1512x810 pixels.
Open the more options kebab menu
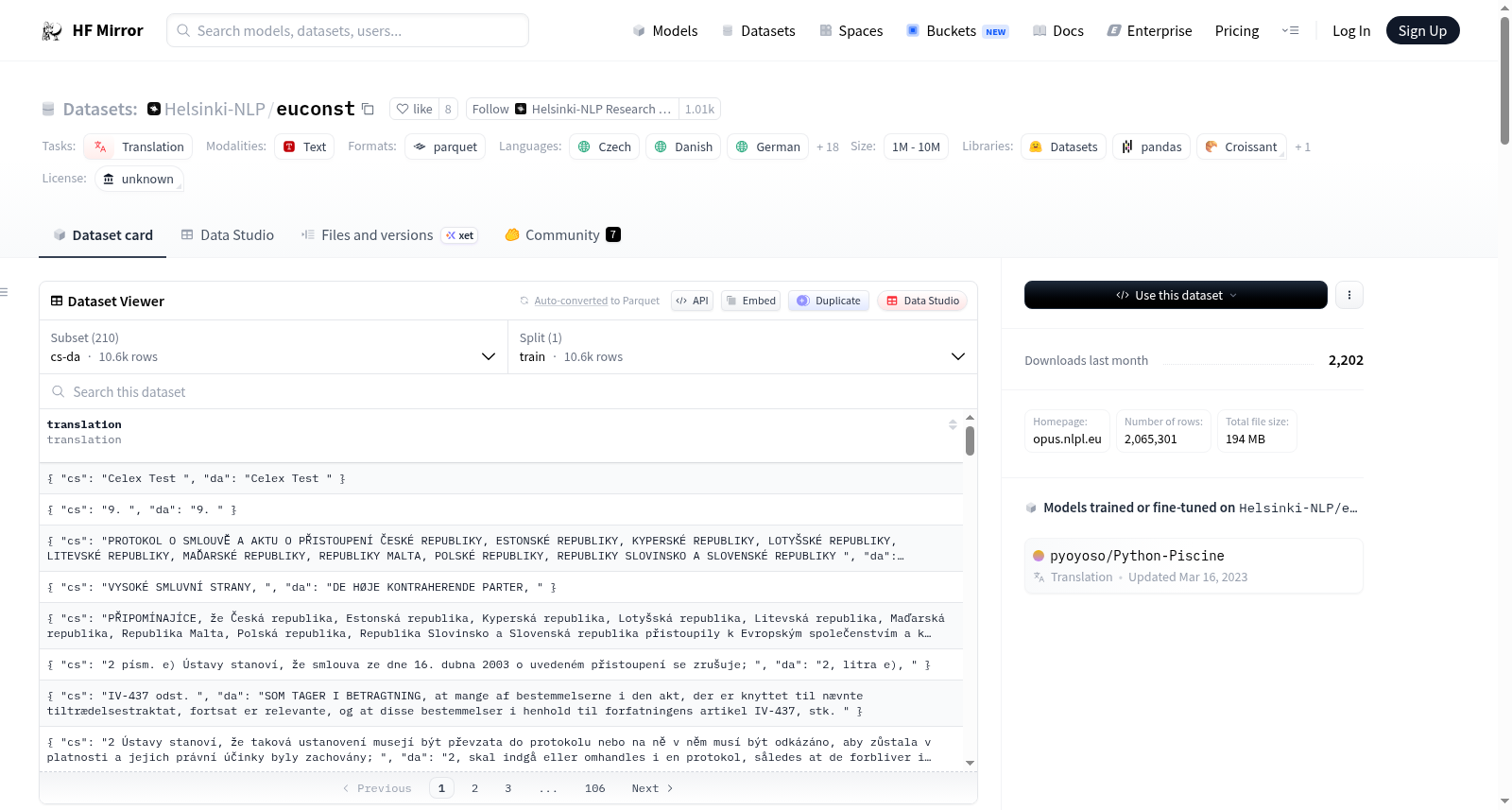(1349, 295)
